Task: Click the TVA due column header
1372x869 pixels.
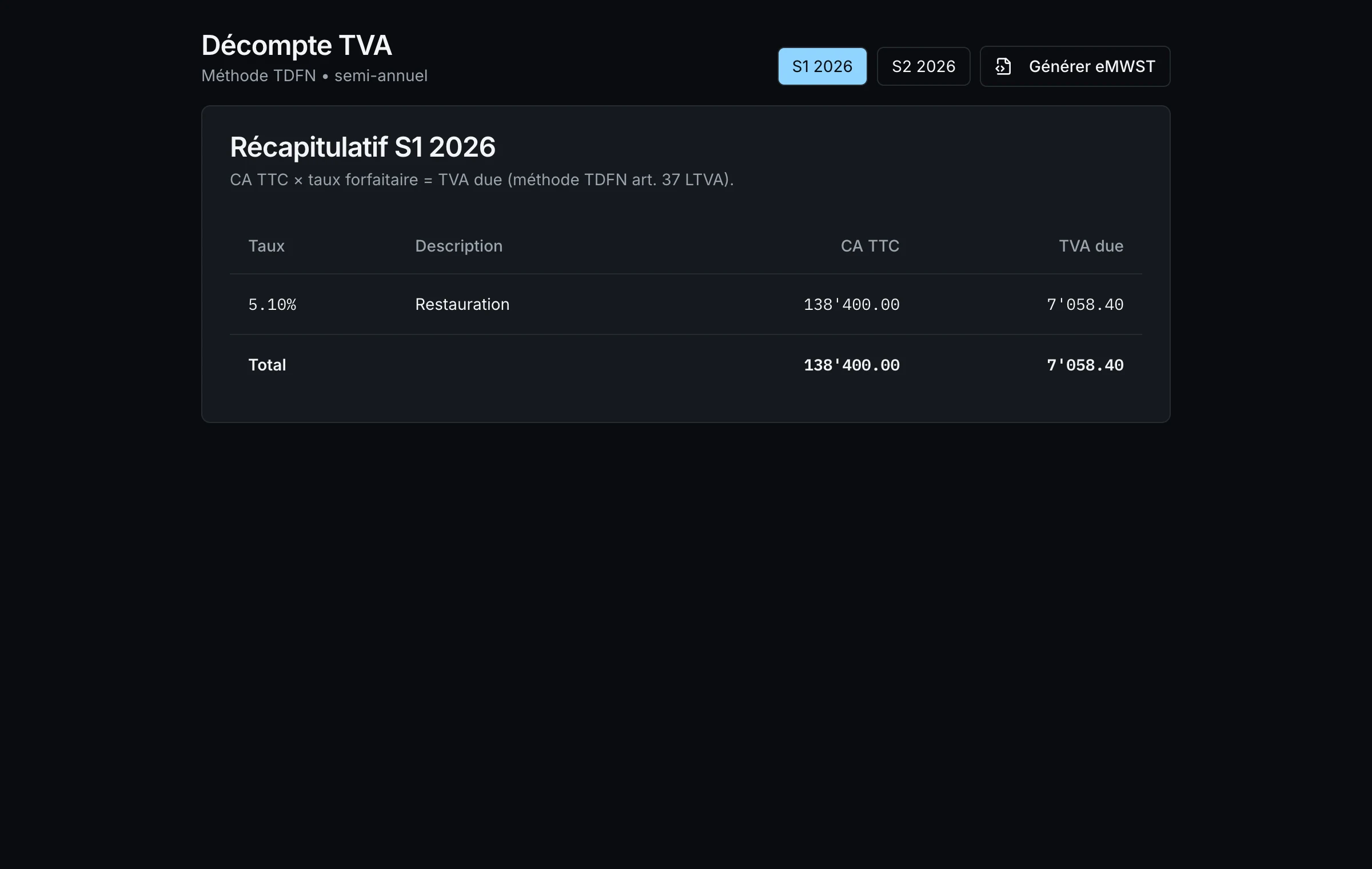Action: click(1091, 246)
